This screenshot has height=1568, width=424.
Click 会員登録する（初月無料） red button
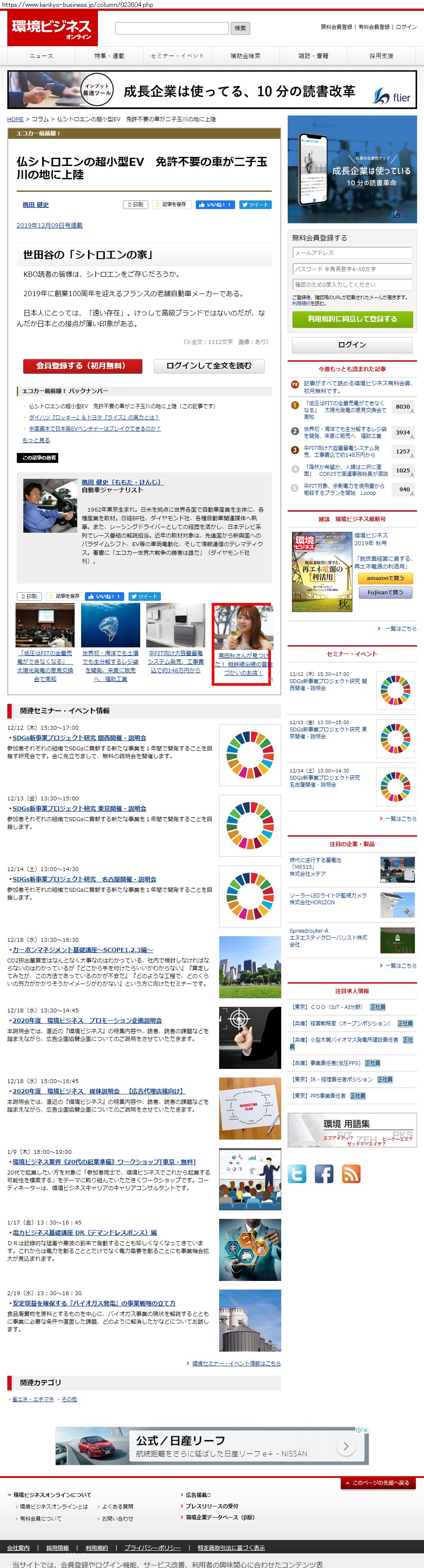click(82, 366)
